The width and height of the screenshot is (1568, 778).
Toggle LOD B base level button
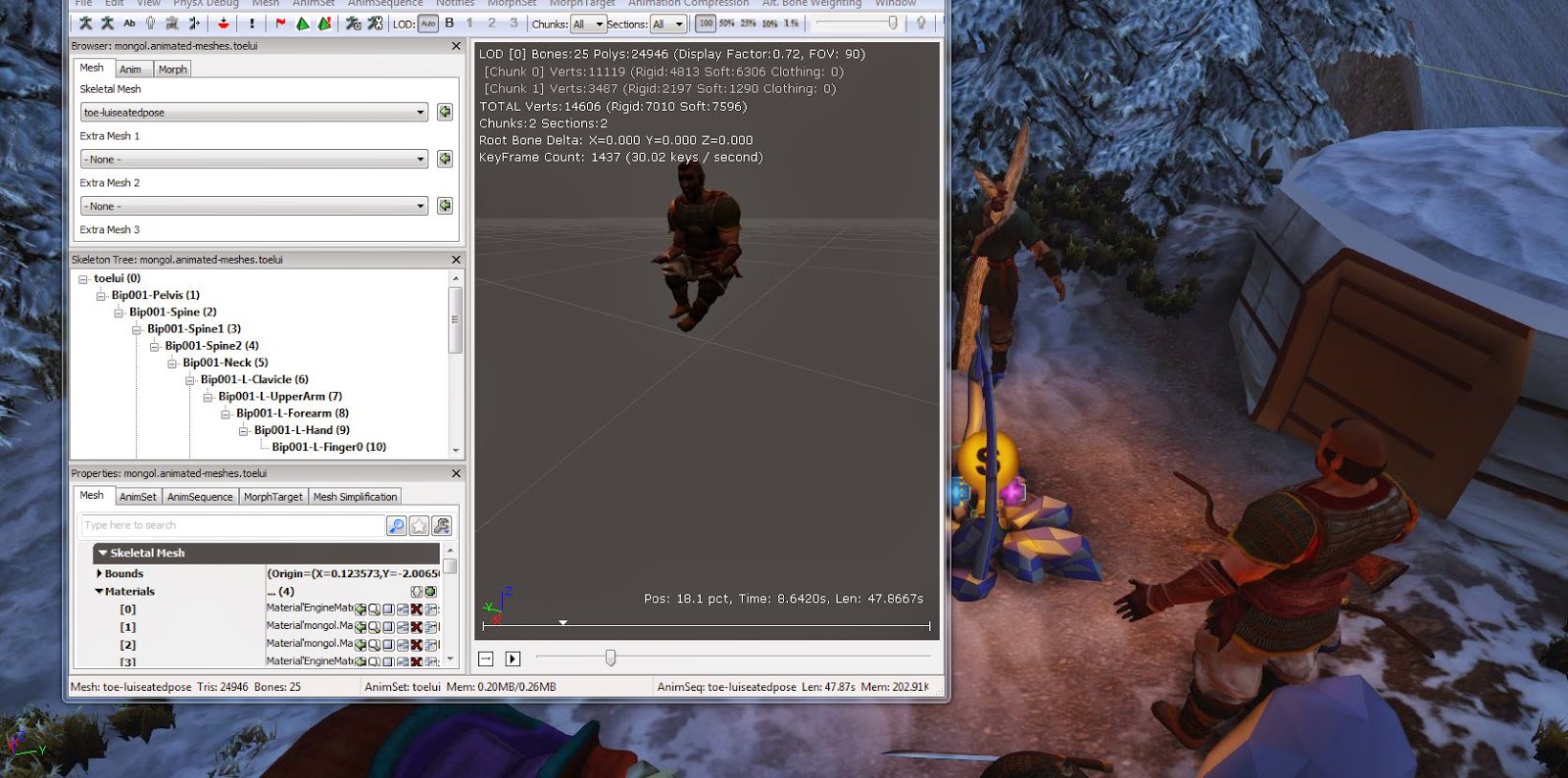point(450,23)
